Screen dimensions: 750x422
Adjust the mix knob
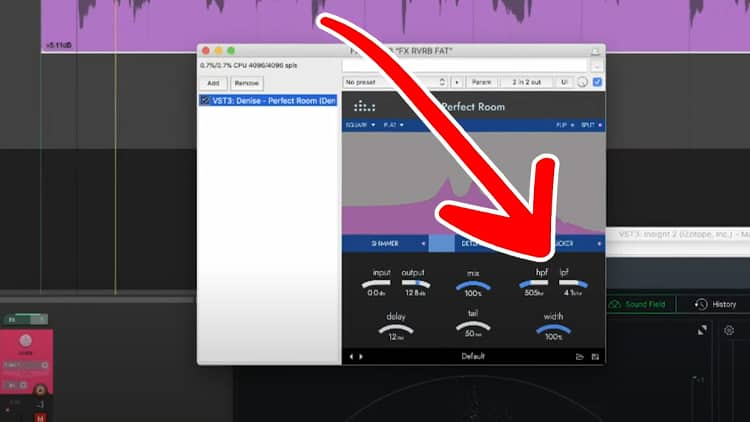pyautogui.click(x=473, y=286)
